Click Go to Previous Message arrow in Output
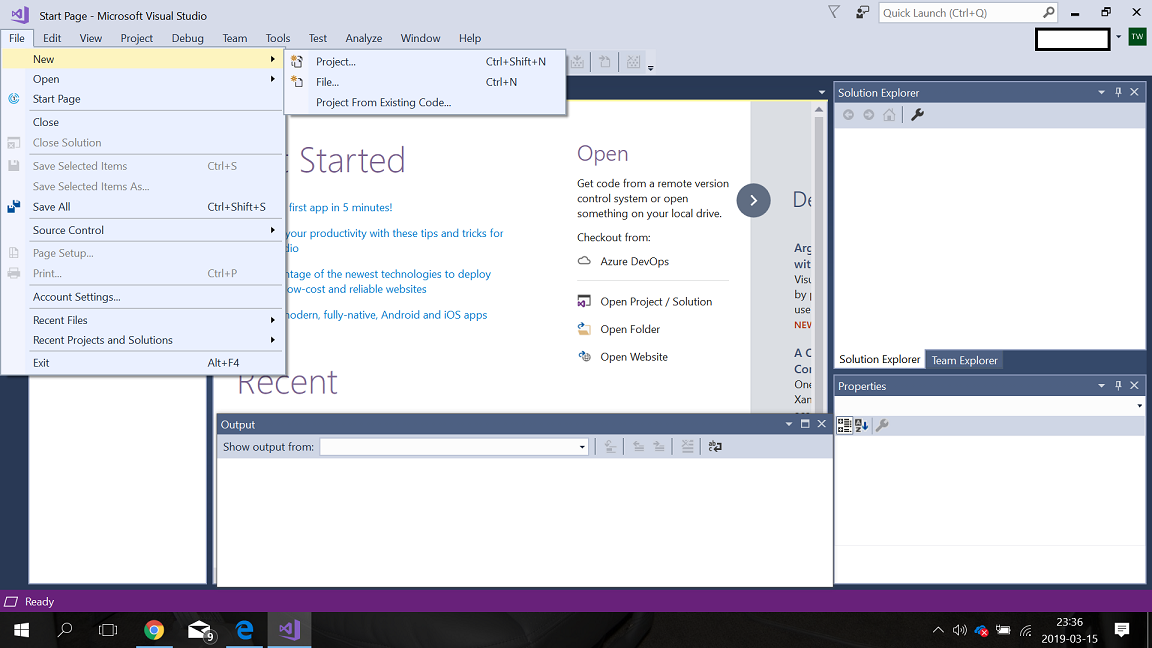This screenshot has width=1152, height=648. 638,447
